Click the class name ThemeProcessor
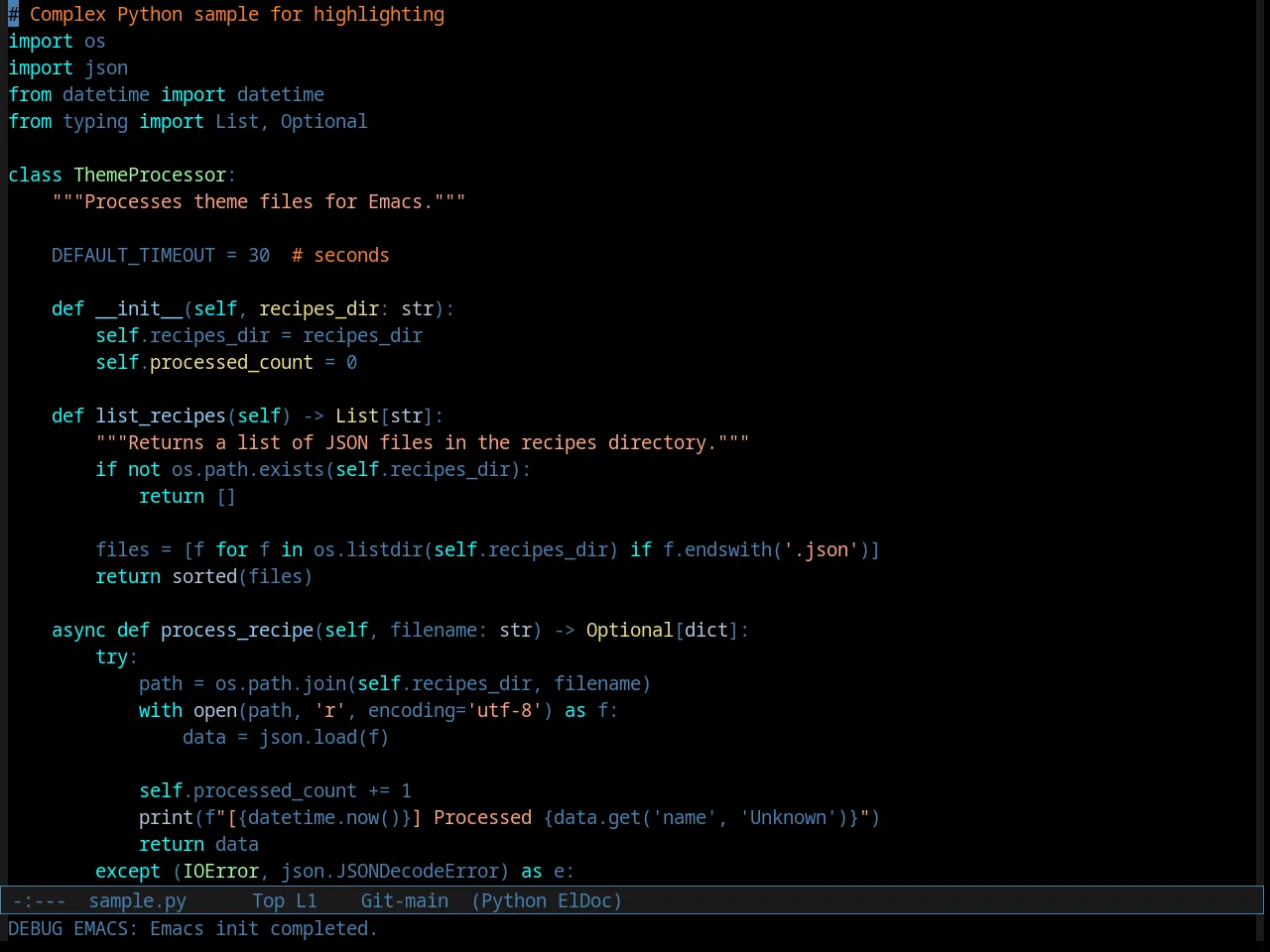 [x=150, y=175]
